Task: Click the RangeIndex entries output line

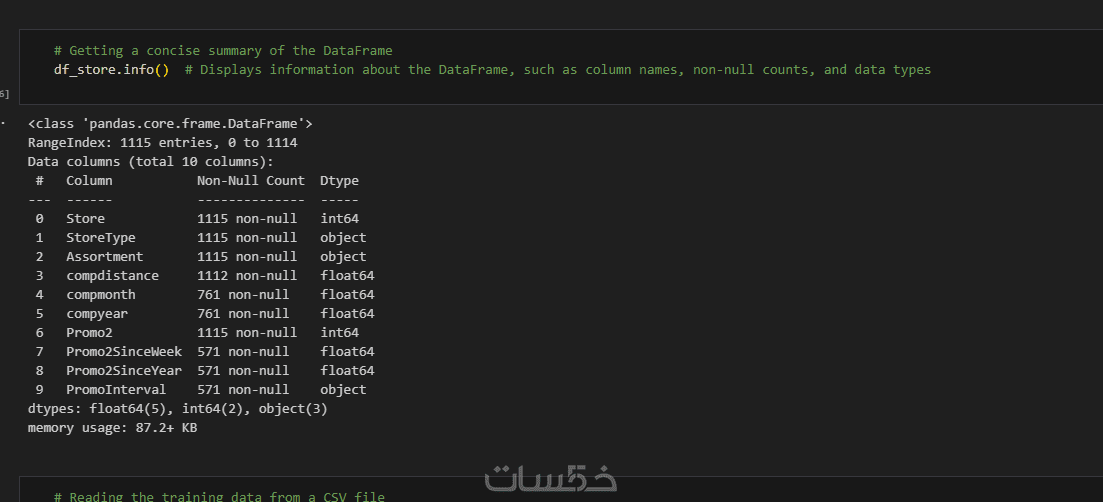Action: (x=162, y=143)
